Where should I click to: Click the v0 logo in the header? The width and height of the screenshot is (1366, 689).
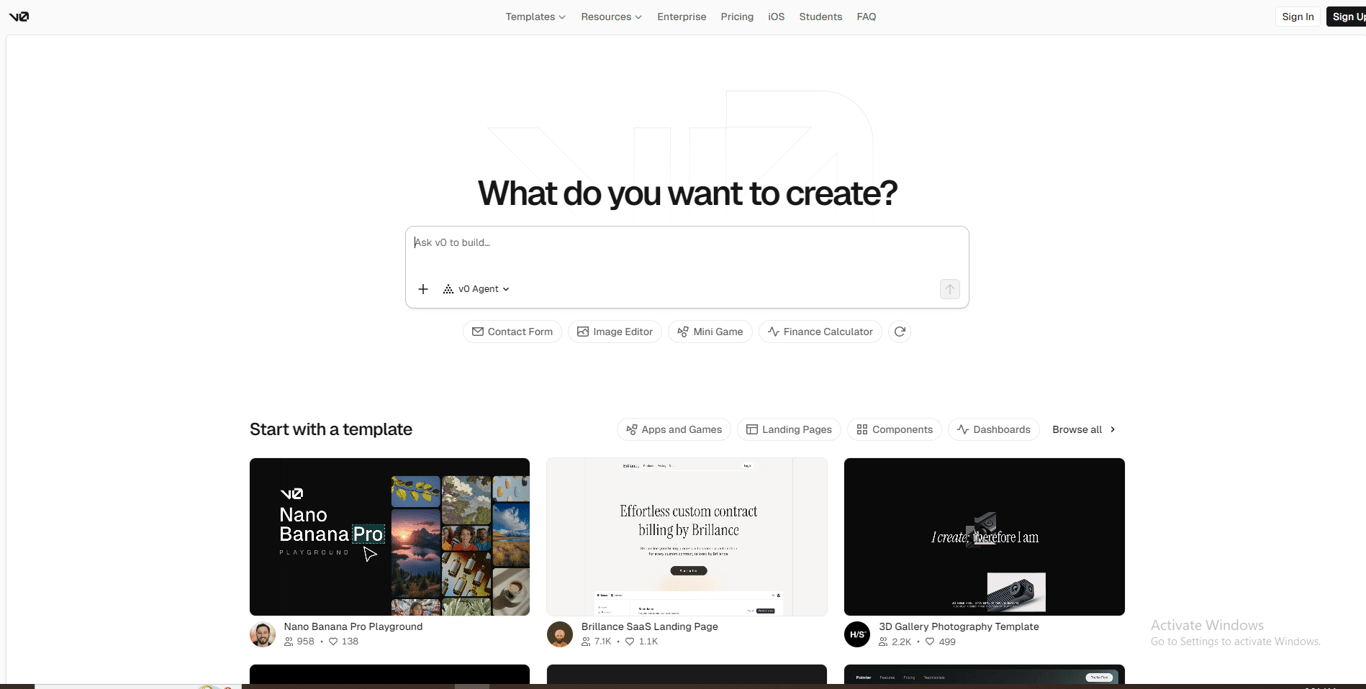pos(19,17)
